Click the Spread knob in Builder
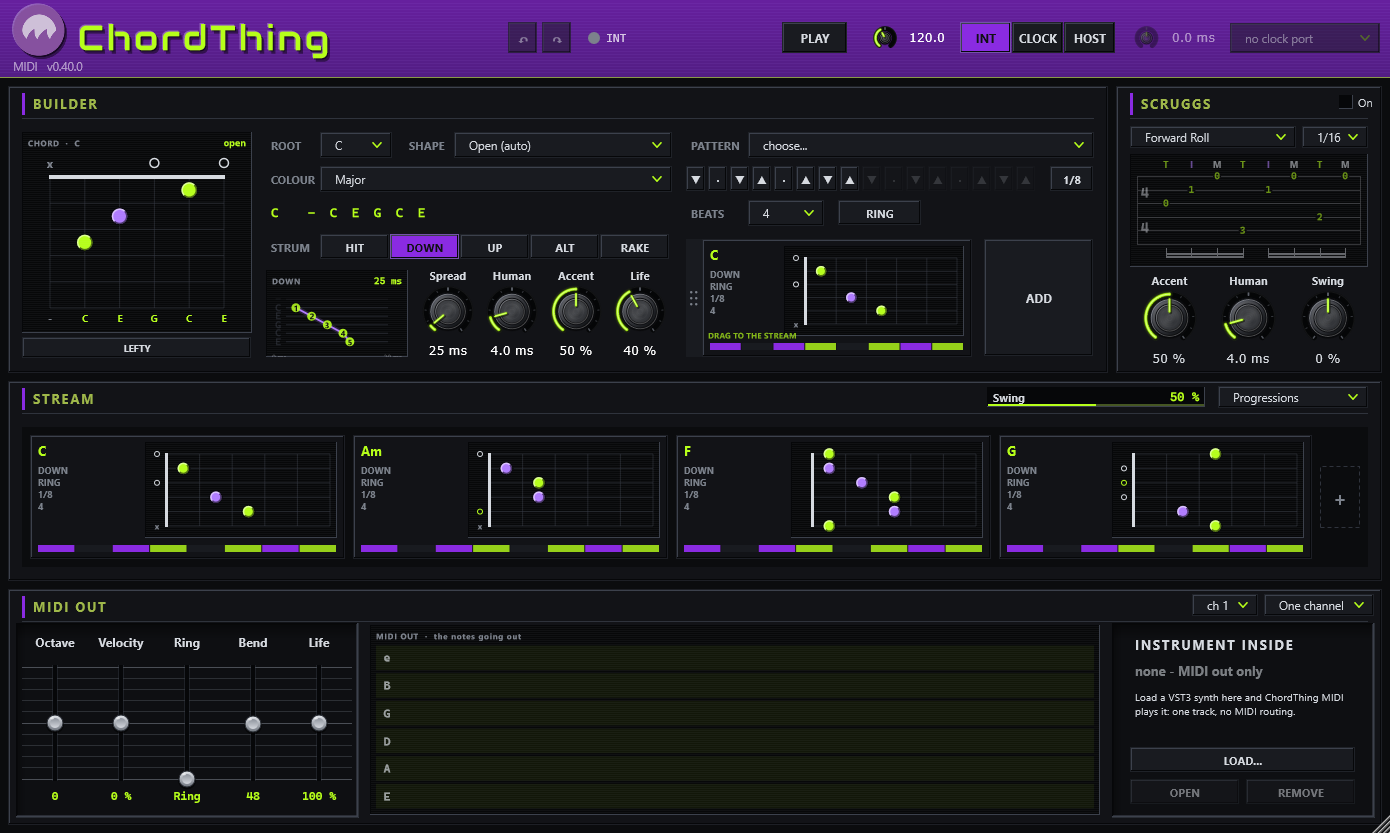This screenshot has height=833, width=1390. (448, 311)
